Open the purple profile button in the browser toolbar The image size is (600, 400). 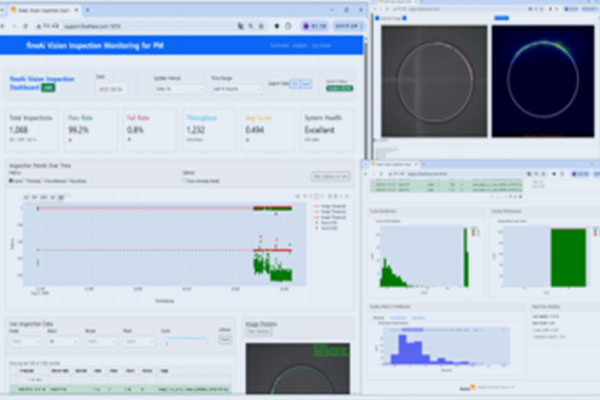(315, 26)
